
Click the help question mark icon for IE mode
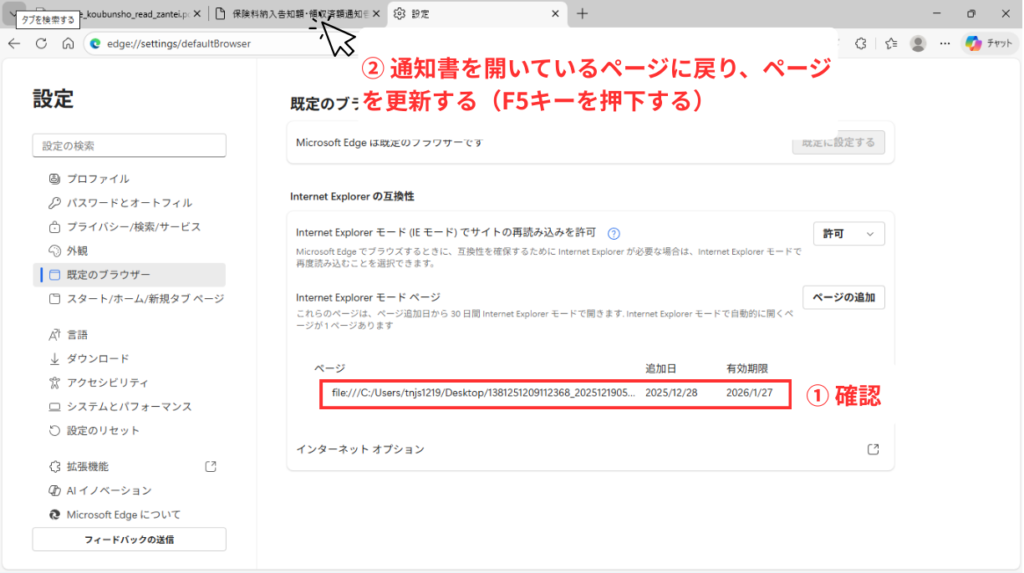click(613, 233)
